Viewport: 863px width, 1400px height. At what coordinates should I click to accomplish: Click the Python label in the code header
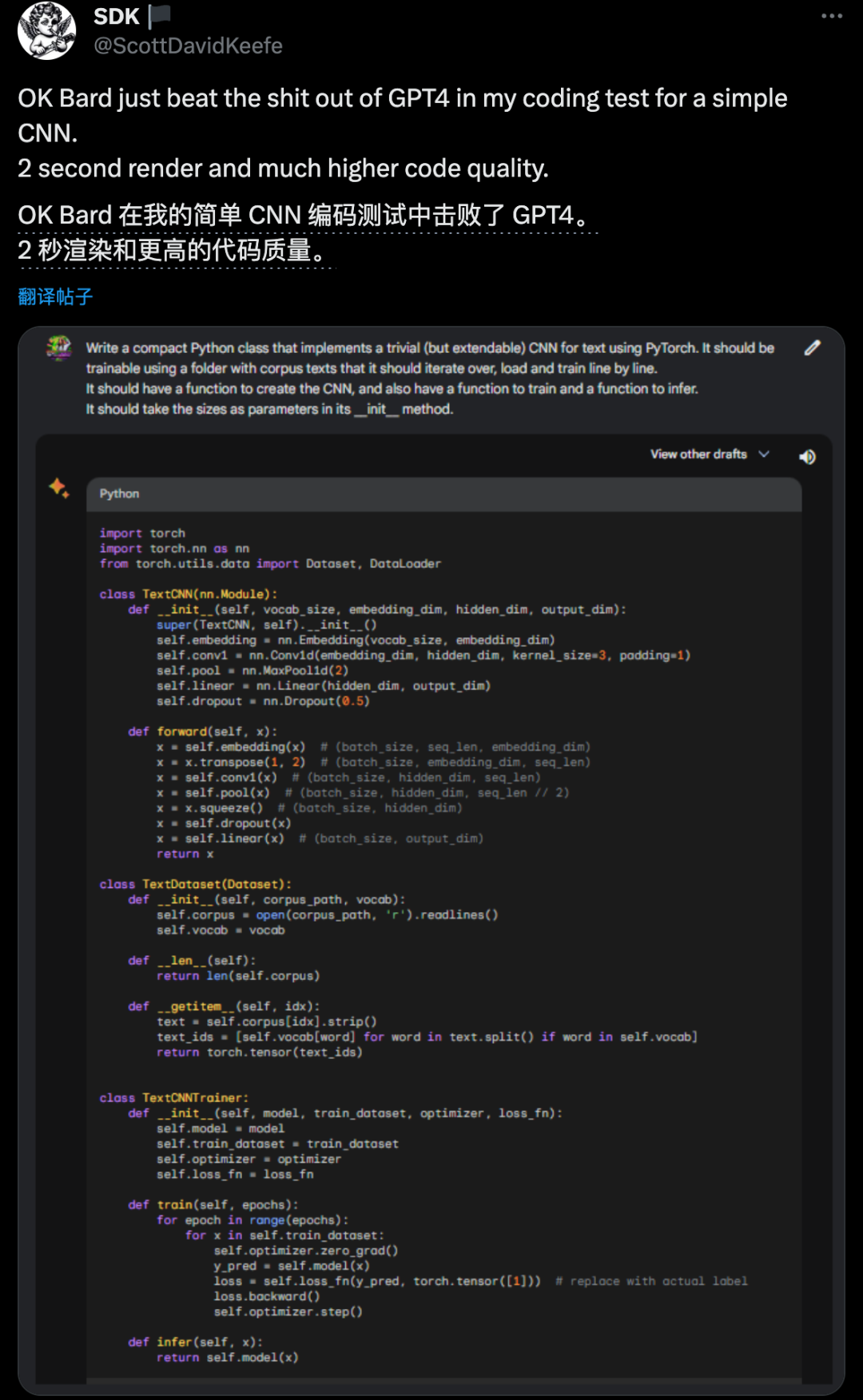point(119,494)
